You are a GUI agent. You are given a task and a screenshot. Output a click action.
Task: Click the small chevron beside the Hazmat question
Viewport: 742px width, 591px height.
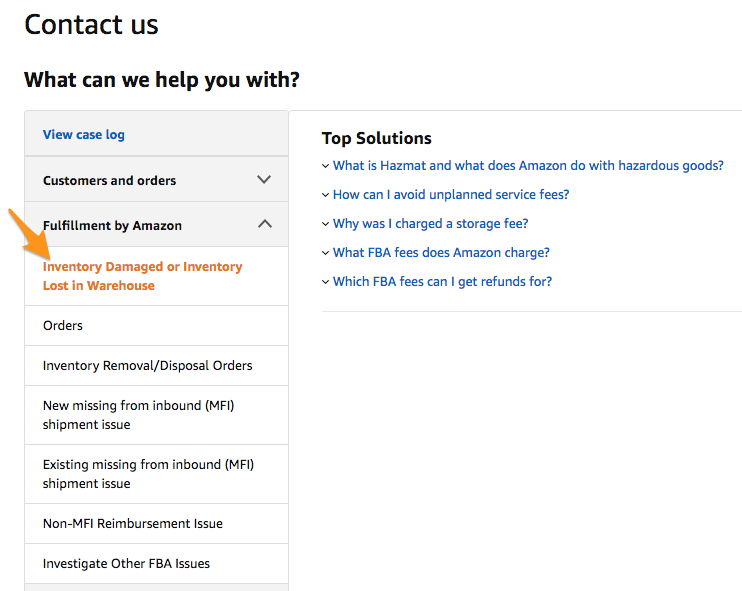pos(326,166)
